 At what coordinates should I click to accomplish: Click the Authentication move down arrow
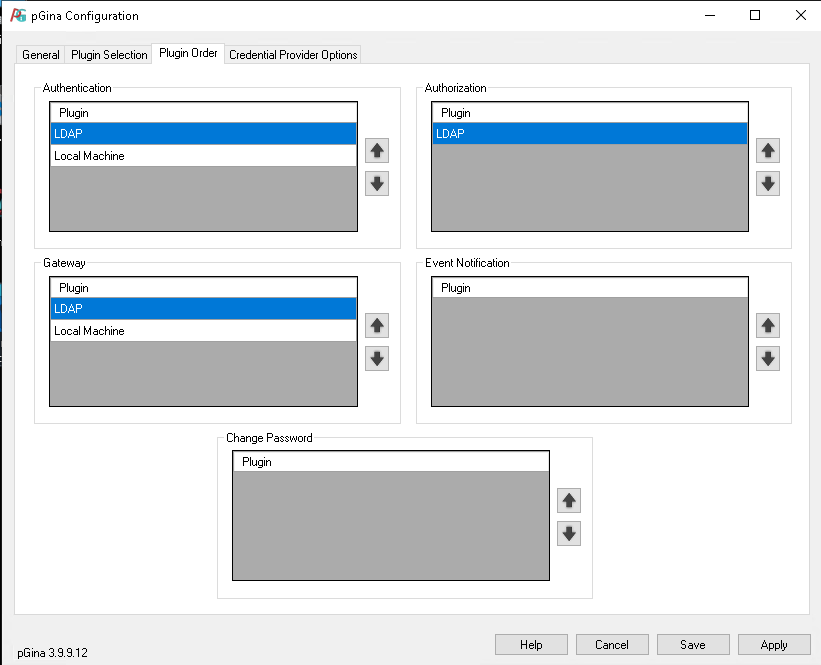[x=377, y=184]
